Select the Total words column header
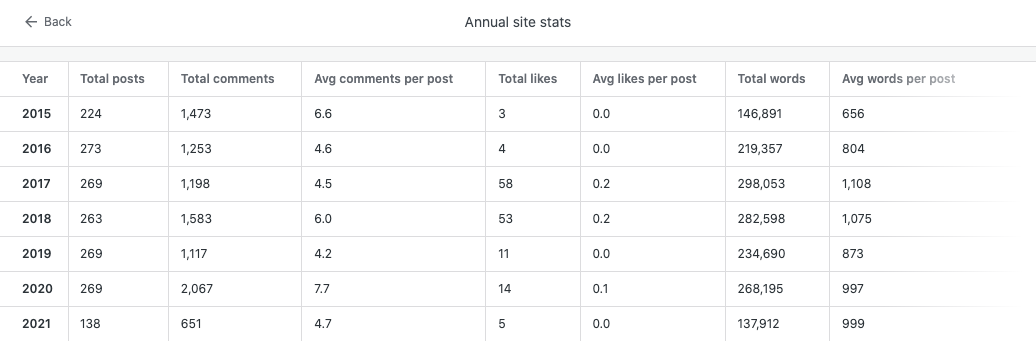Image resolution: width=1036 pixels, height=364 pixels. (771, 79)
